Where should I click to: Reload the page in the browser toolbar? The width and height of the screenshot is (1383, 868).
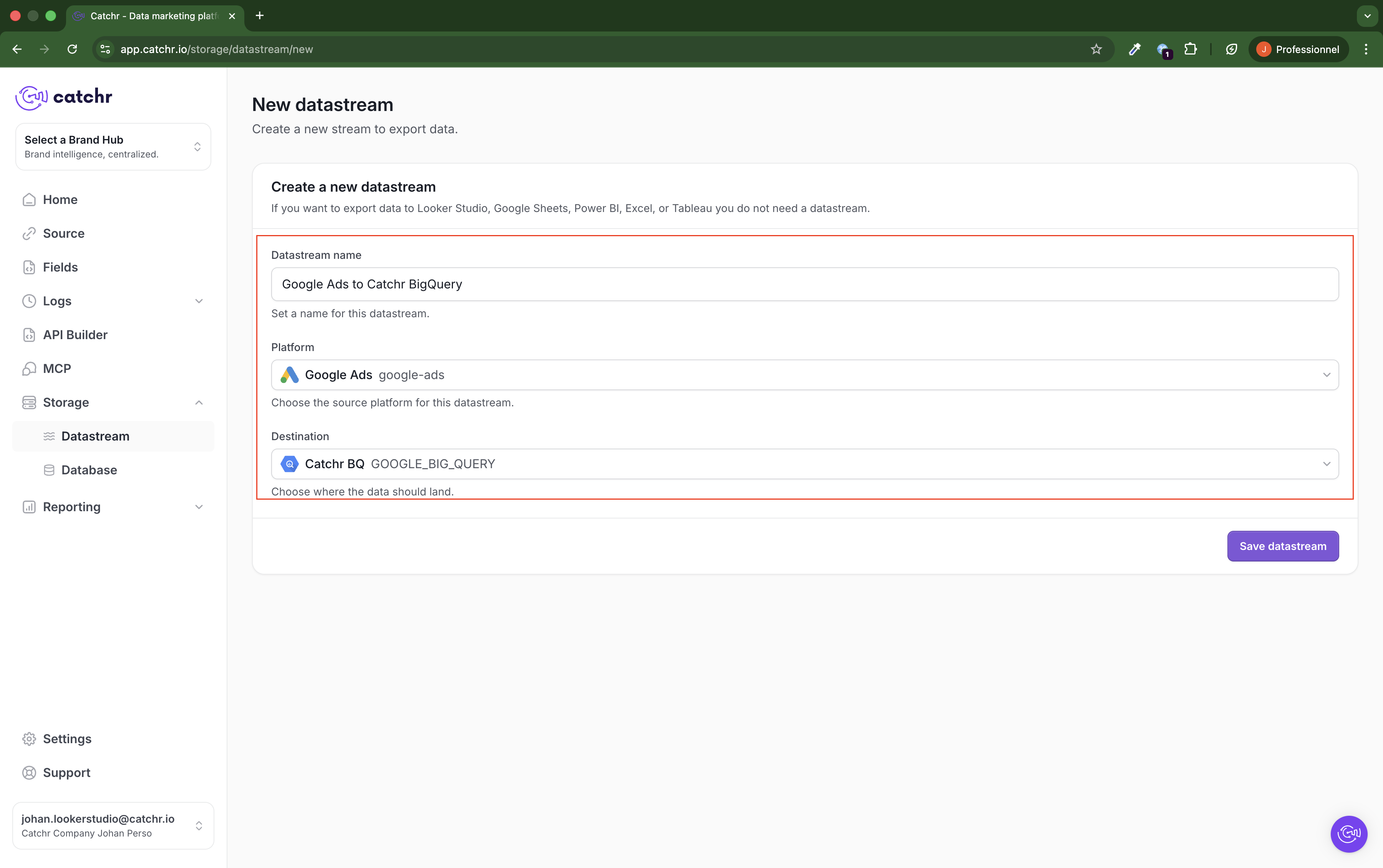(x=72, y=50)
